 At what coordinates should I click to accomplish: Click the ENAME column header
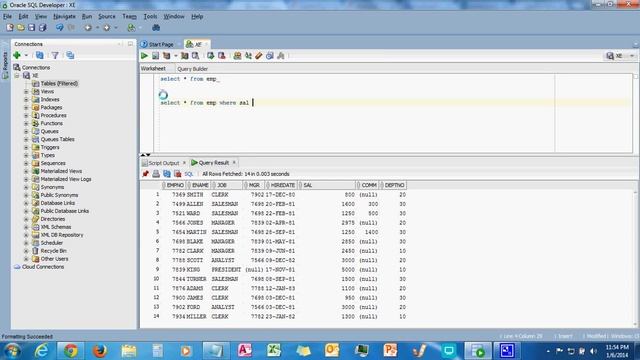(200, 185)
